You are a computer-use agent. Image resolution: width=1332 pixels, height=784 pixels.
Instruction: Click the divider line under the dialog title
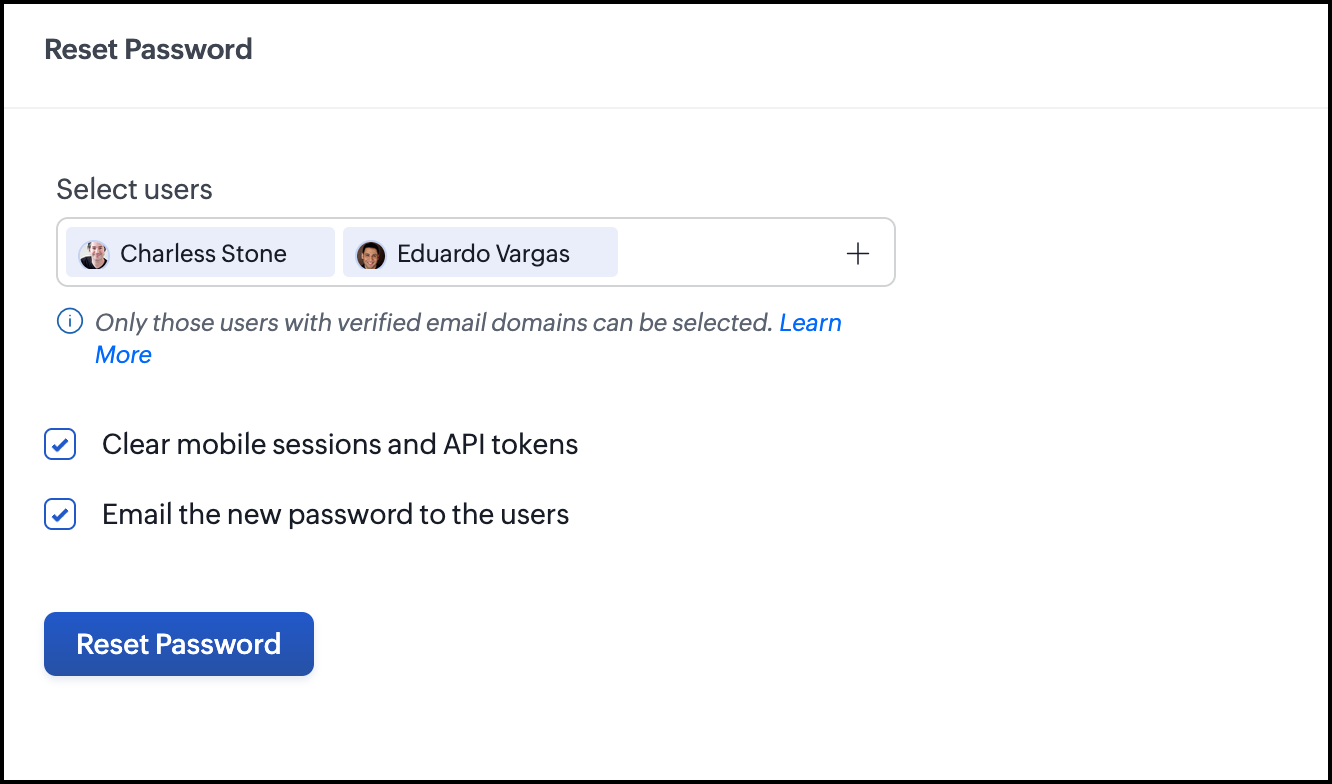[x=666, y=107]
